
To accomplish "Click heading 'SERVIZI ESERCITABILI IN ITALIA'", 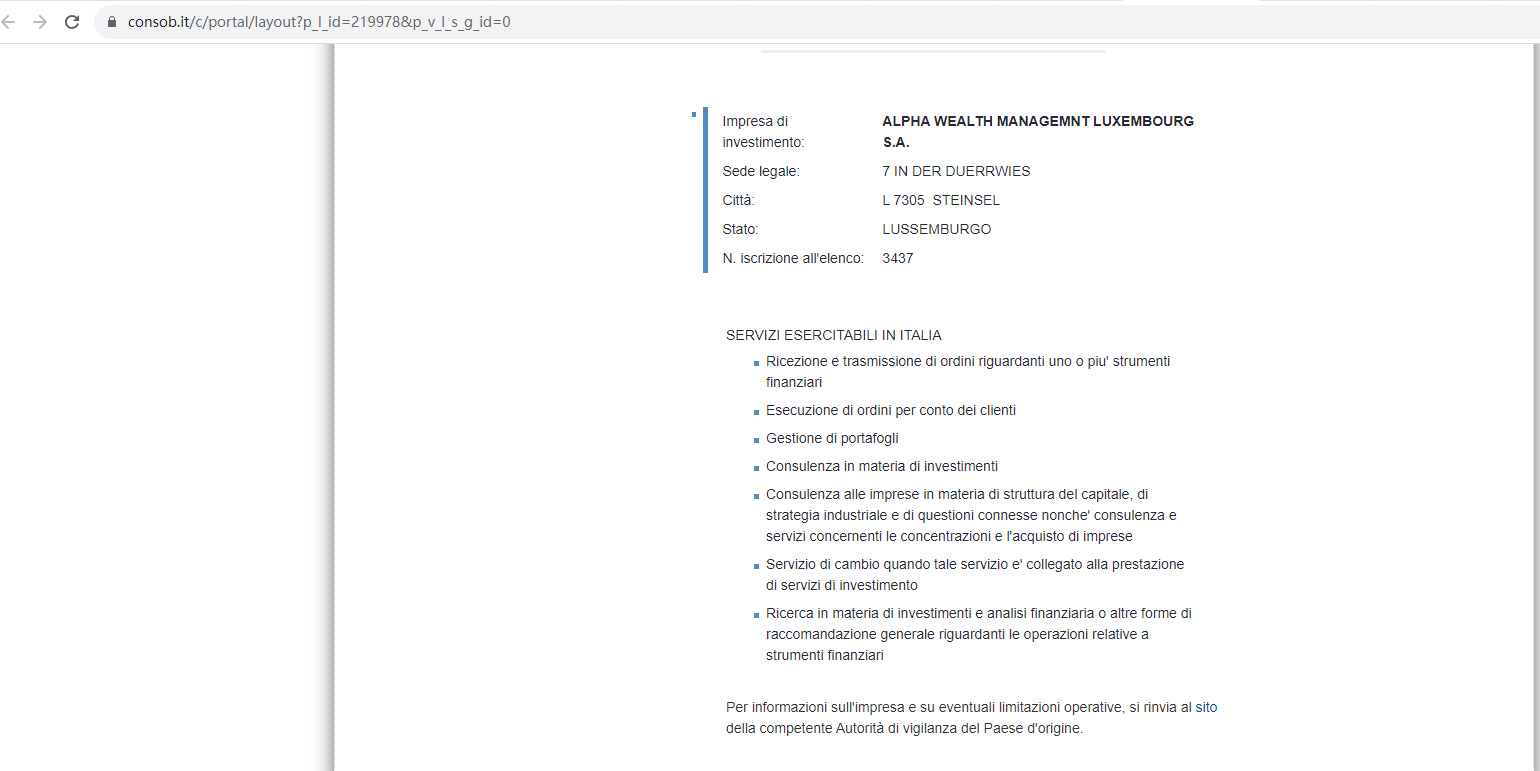I will [x=834, y=335].
